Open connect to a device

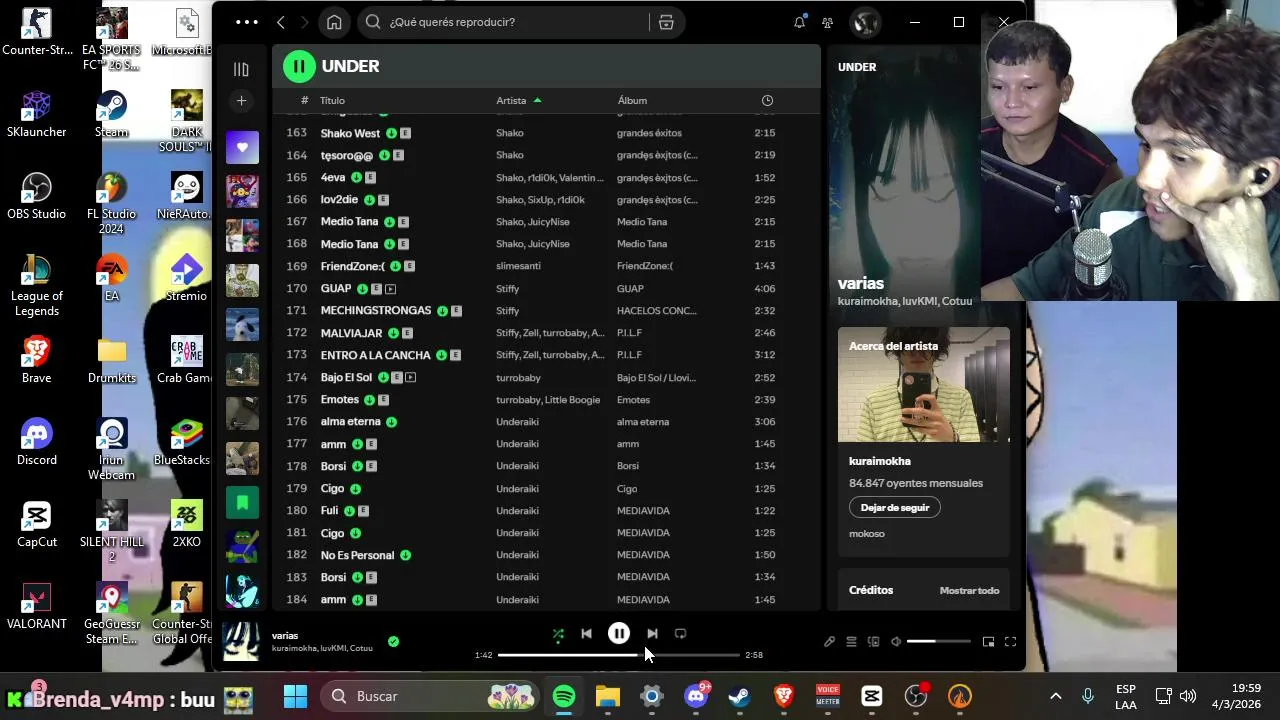point(873,642)
